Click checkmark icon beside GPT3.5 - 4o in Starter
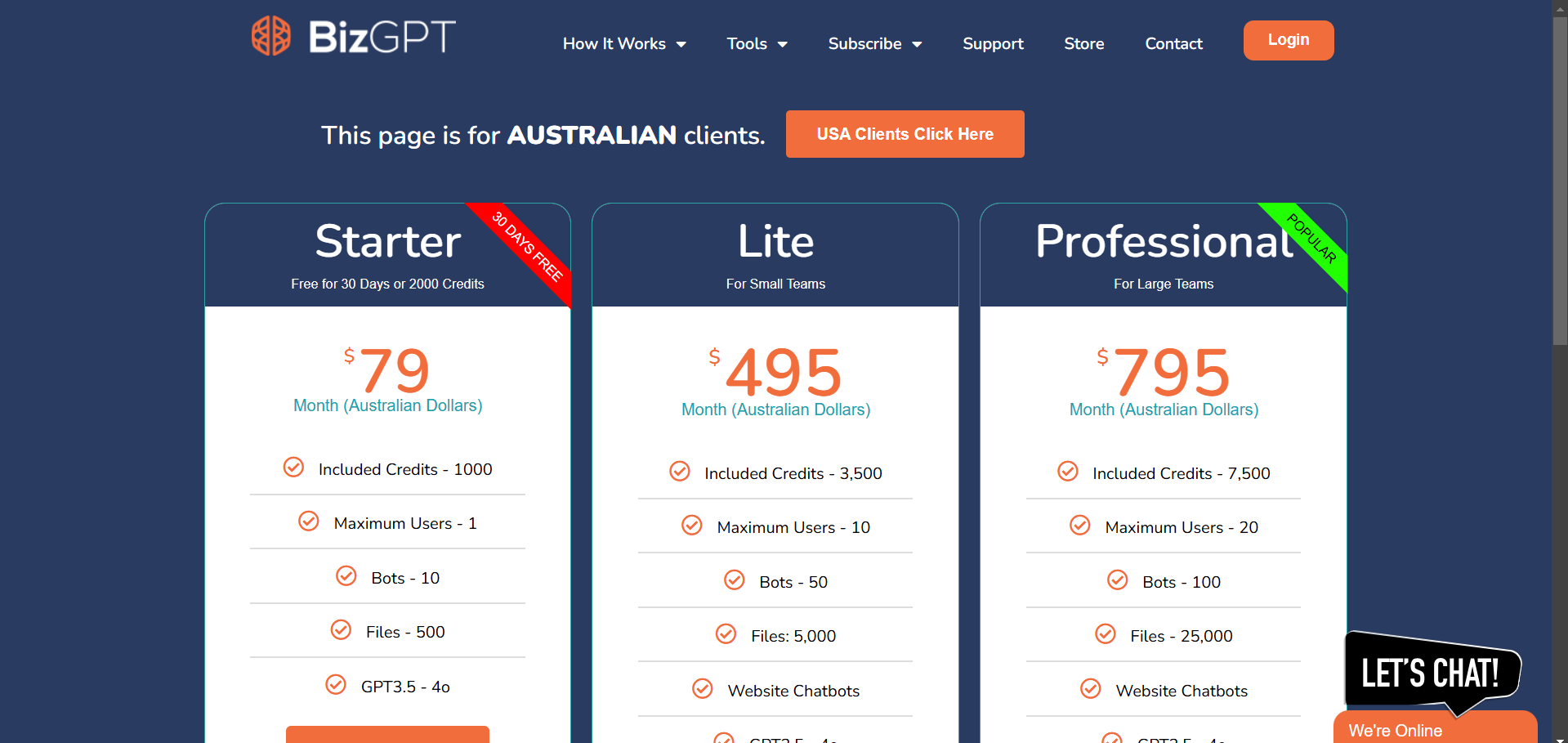The width and height of the screenshot is (1568, 743). [336, 684]
